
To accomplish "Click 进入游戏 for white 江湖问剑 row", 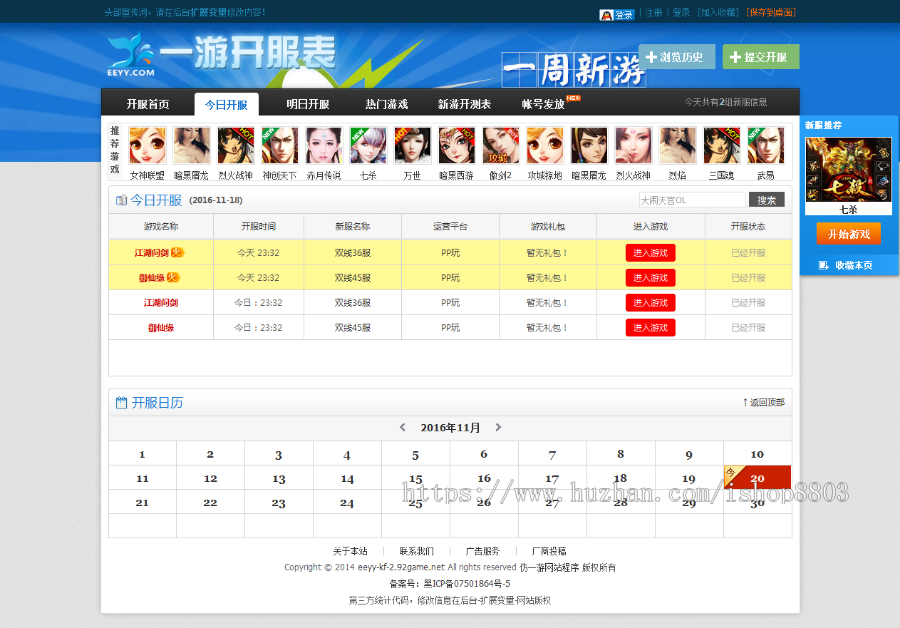I will coord(650,303).
